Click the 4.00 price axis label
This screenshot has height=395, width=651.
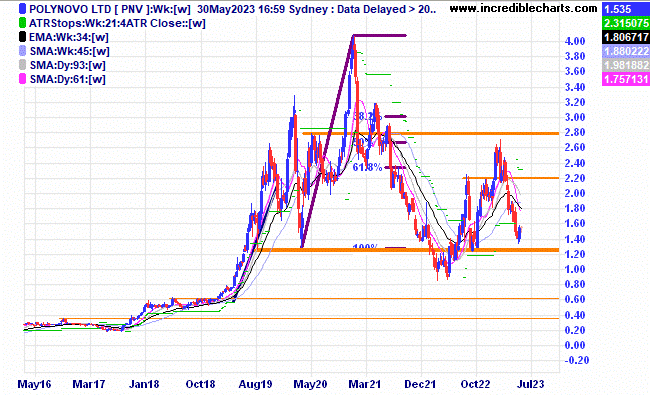point(575,41)
